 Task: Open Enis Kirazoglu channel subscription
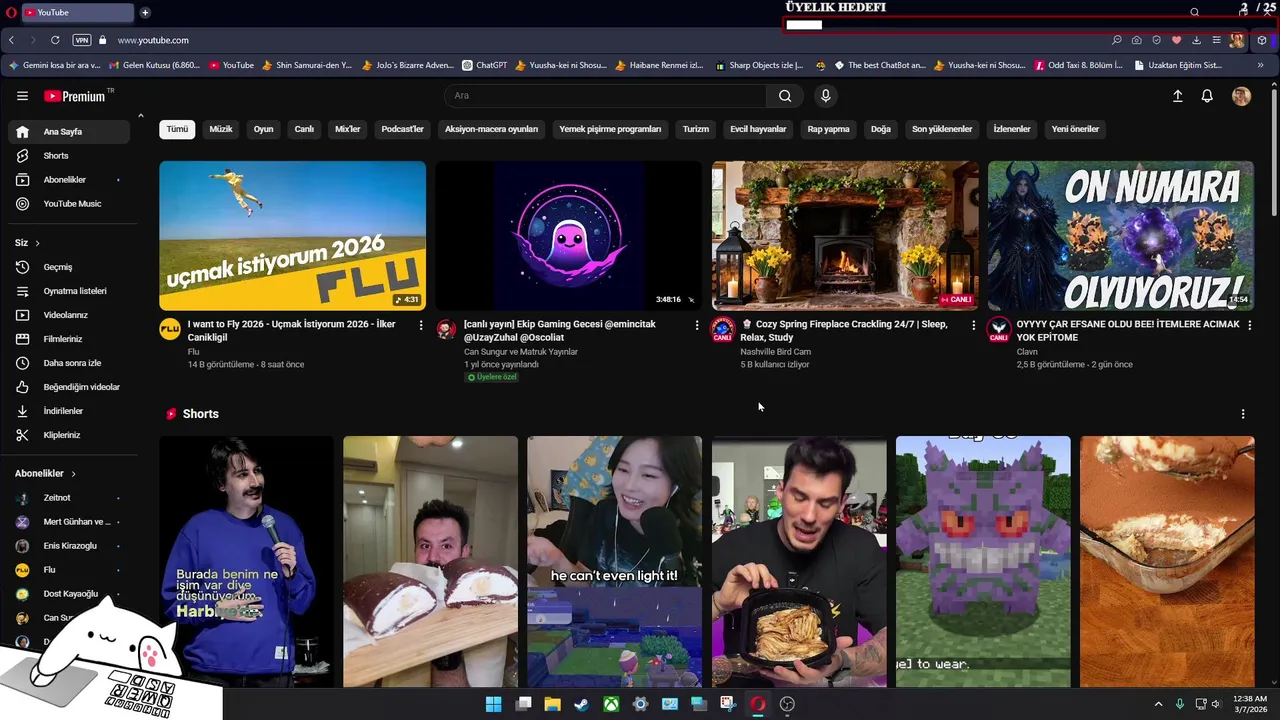tap(69, 546)
